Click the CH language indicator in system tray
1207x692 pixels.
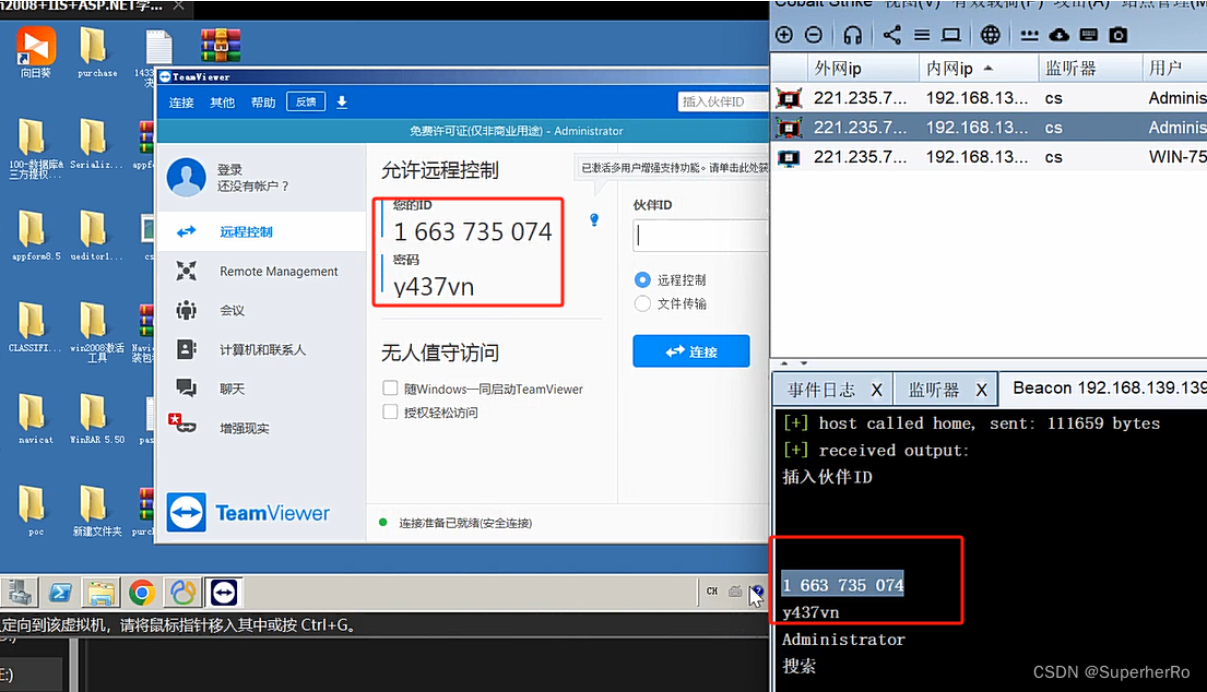[x=712, y=591]
